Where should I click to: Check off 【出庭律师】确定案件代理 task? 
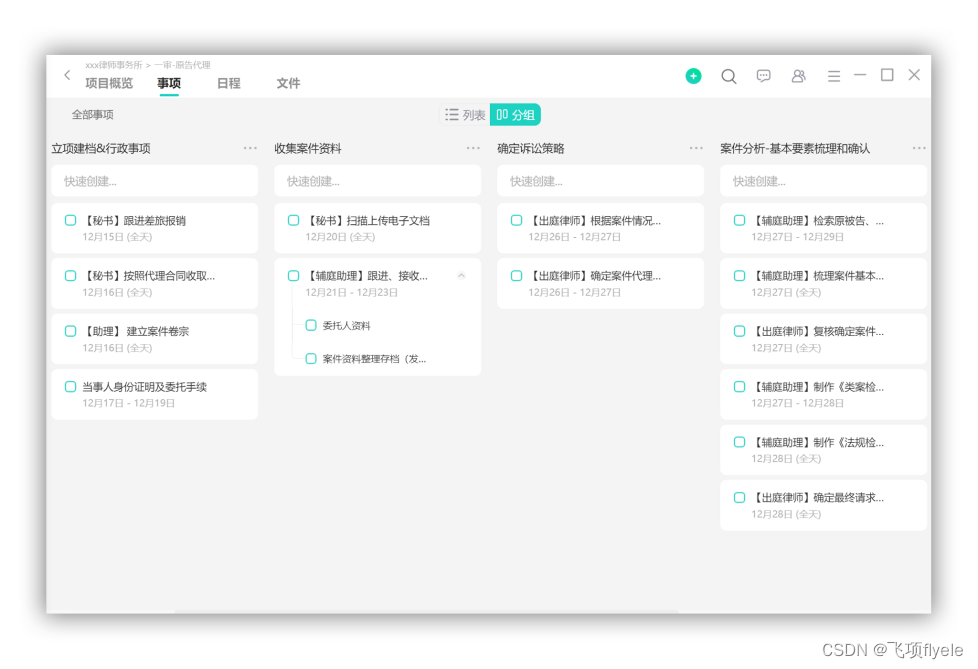tap(516, 276)
